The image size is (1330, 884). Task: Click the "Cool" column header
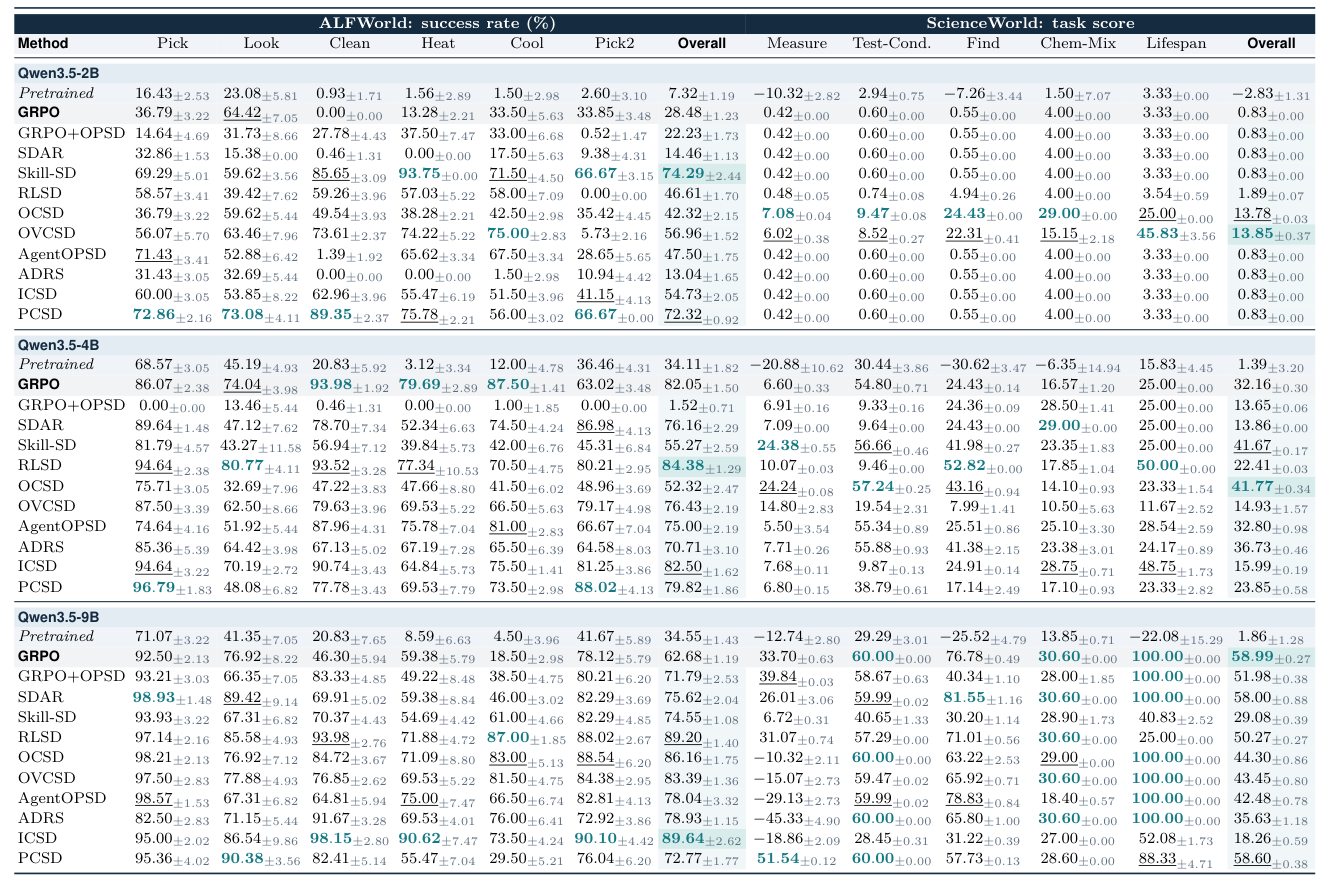(x=527, y=43)
